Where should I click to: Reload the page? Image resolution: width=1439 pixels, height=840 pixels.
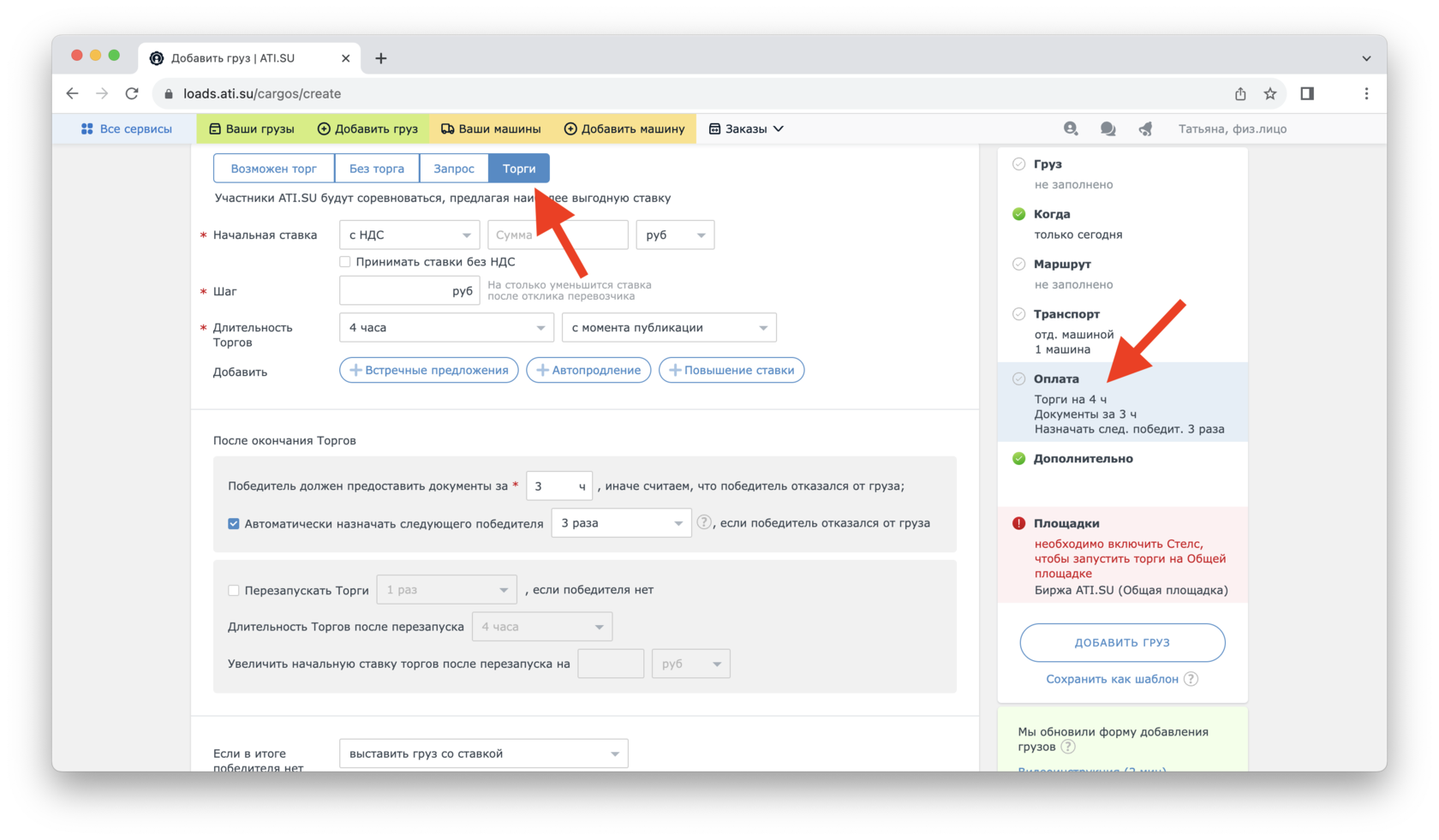(132, 93)
